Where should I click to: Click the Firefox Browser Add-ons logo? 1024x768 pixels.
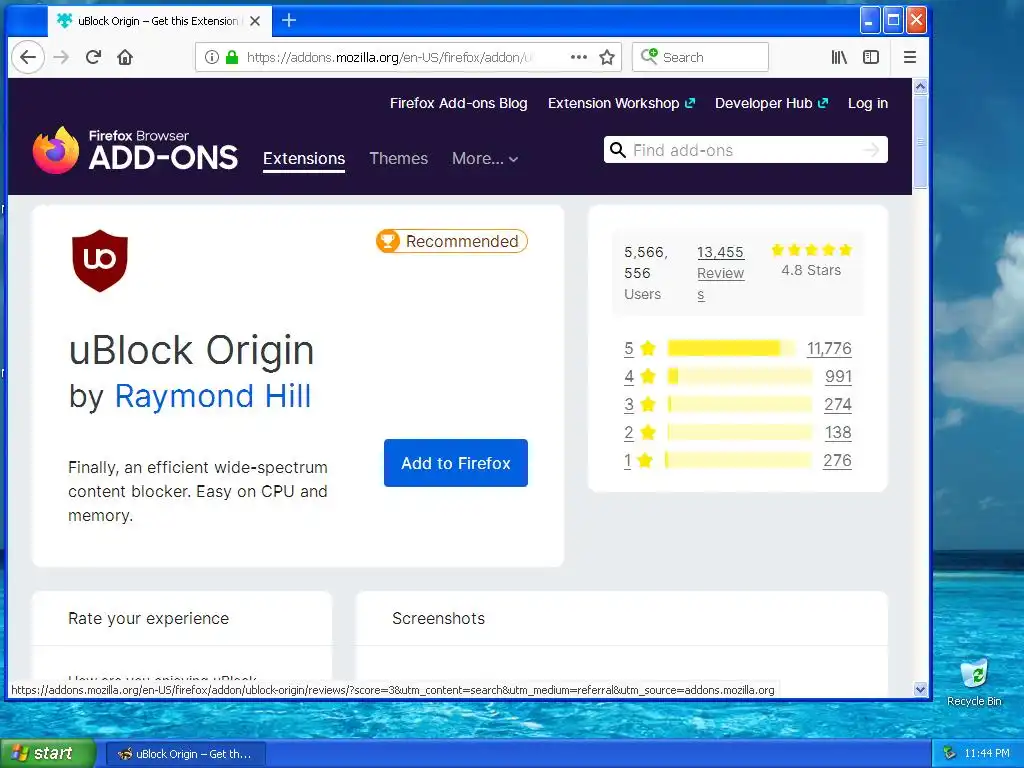(135, 150)
